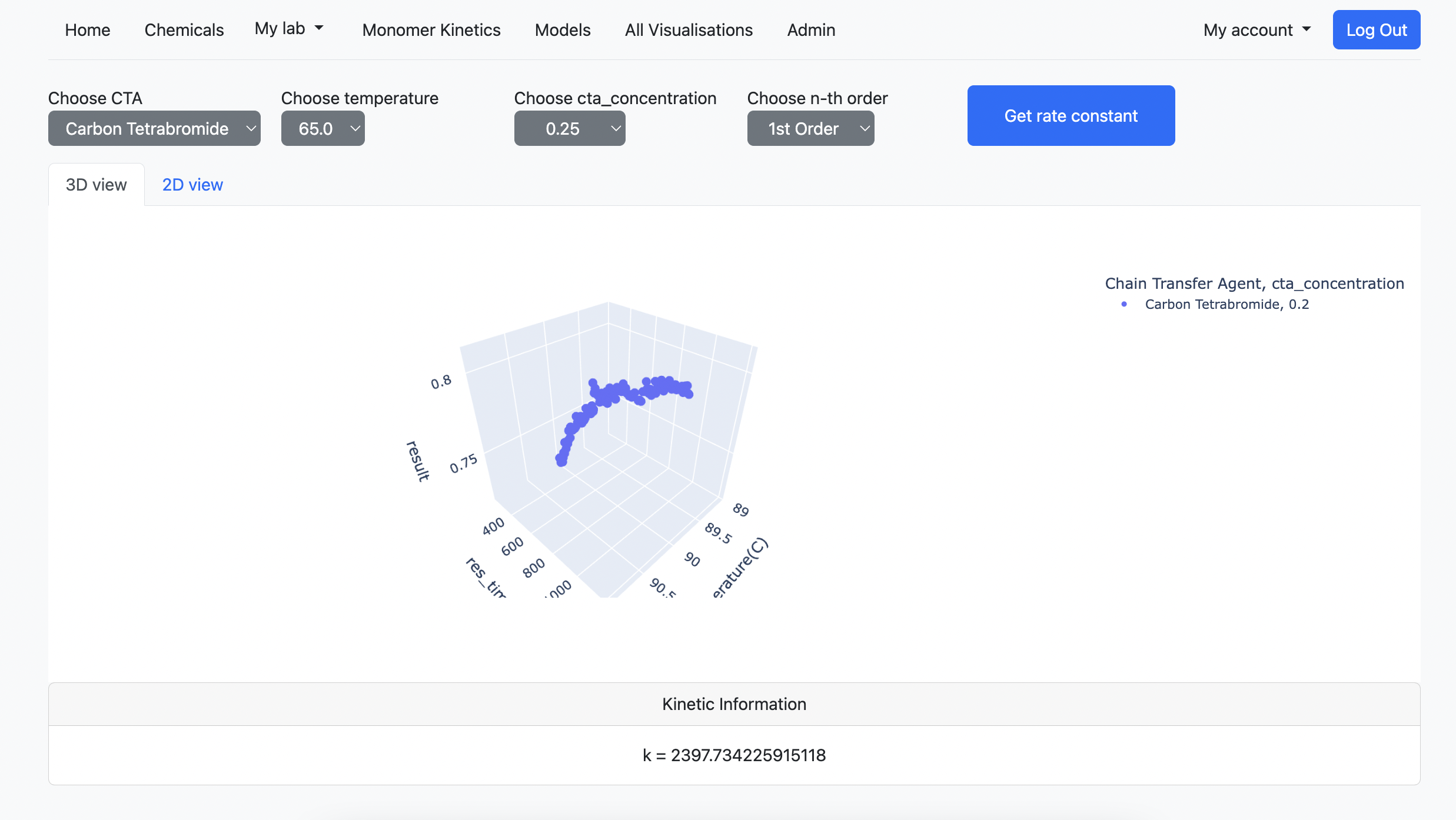Open All Visualisations
Image resolution: width=1456 pixels, height=820 pixels.
[689, 29]
